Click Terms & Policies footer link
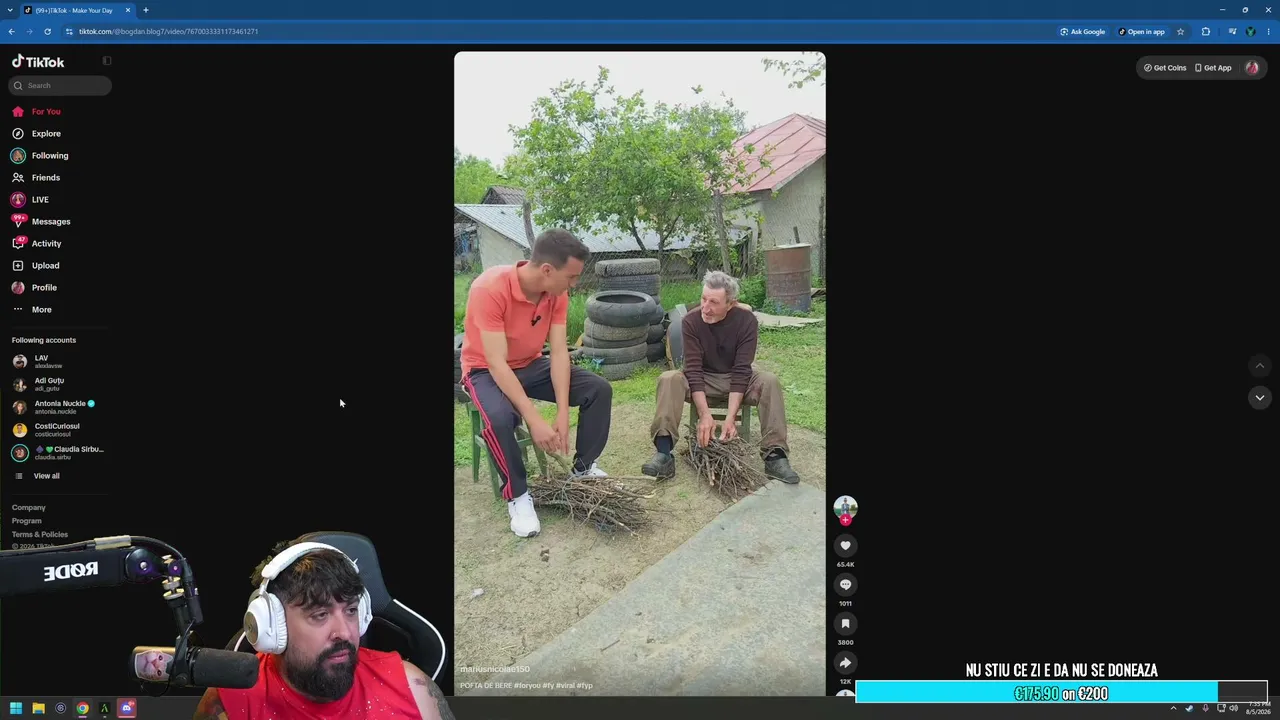The height and width of the screenshot is (720, 1280). pyautogui.click(x=40, y=535)
